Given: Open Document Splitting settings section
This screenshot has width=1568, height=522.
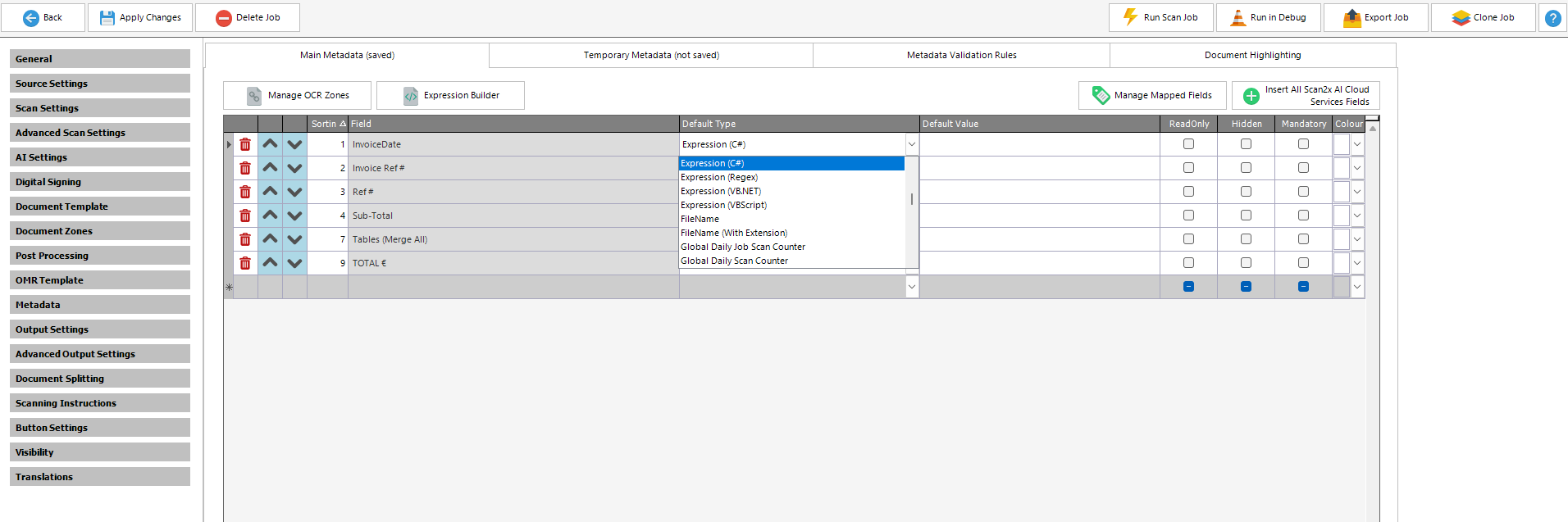Looking at the screenshot, I should [x=100, y=379].
